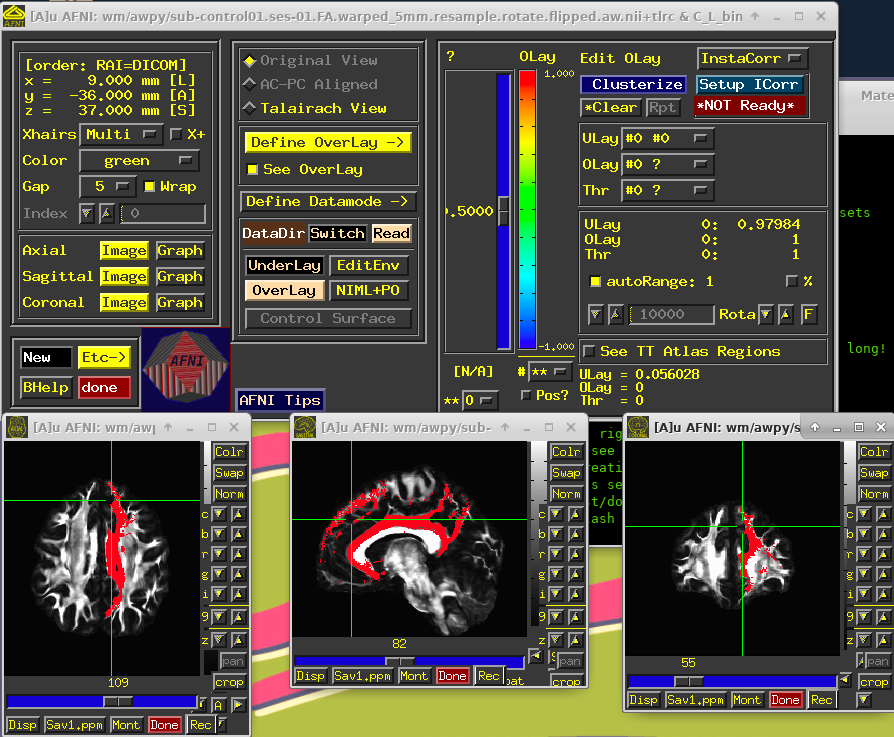Open the ULay sub-brick dropdown
The image size is (894, 737).
[x=667, y=139]
